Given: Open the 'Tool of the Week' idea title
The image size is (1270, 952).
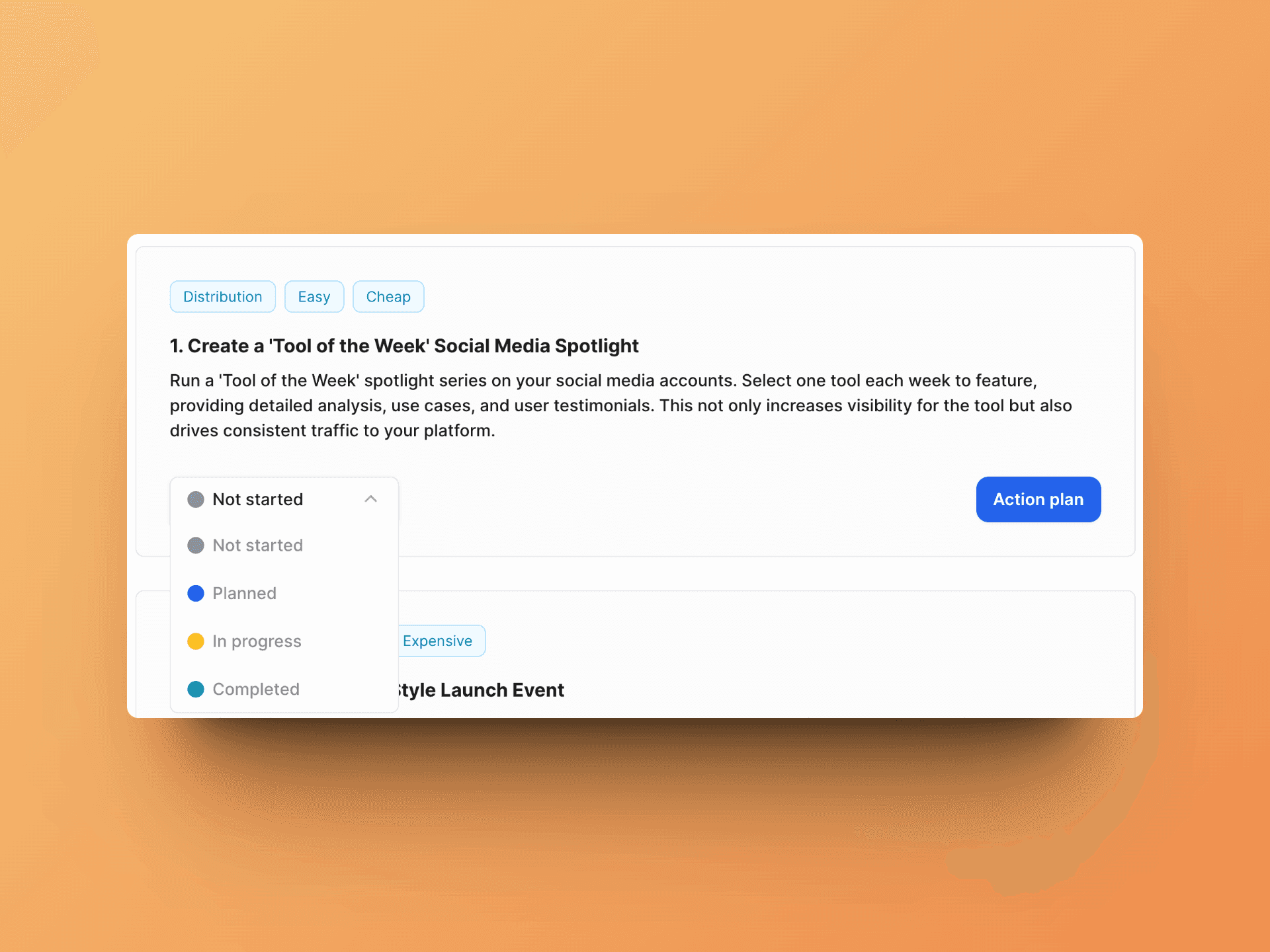Looking at the screenshot, I should tap(404, 346).
